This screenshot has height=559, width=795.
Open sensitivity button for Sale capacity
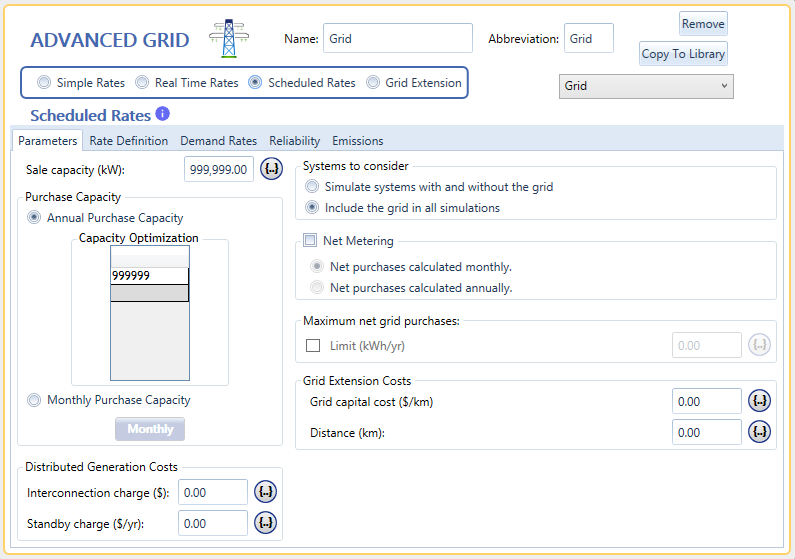click(x=271, y=169)
